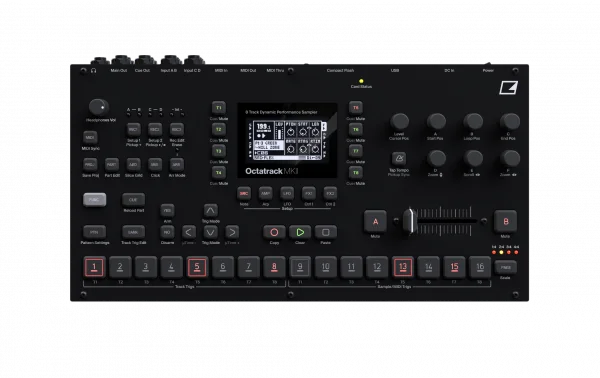Click data knob A Start Pos
600x378 pixels.
click(436, 121)
